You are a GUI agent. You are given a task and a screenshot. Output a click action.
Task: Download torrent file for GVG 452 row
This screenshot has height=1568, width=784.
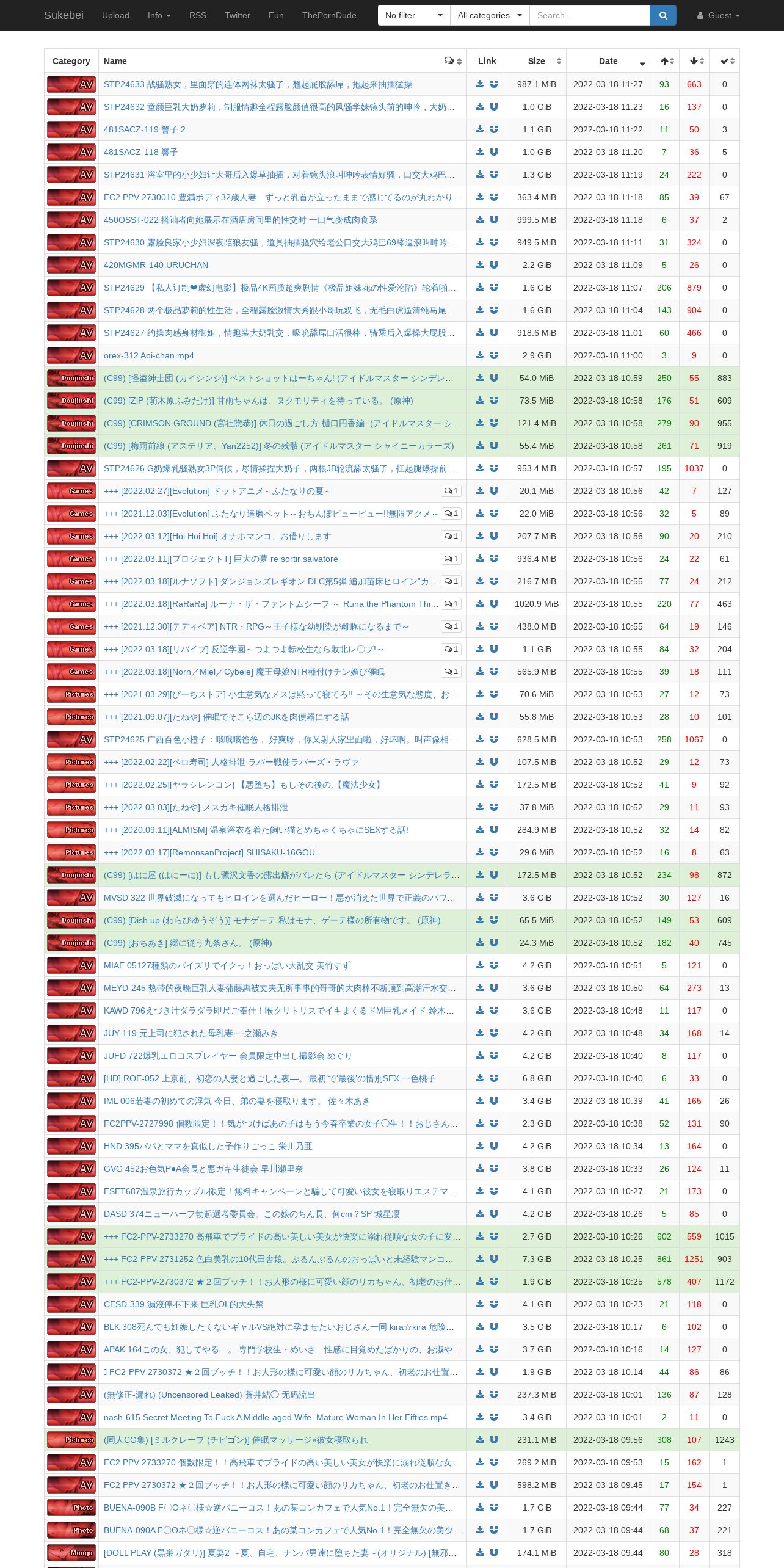pos(480,1169)
